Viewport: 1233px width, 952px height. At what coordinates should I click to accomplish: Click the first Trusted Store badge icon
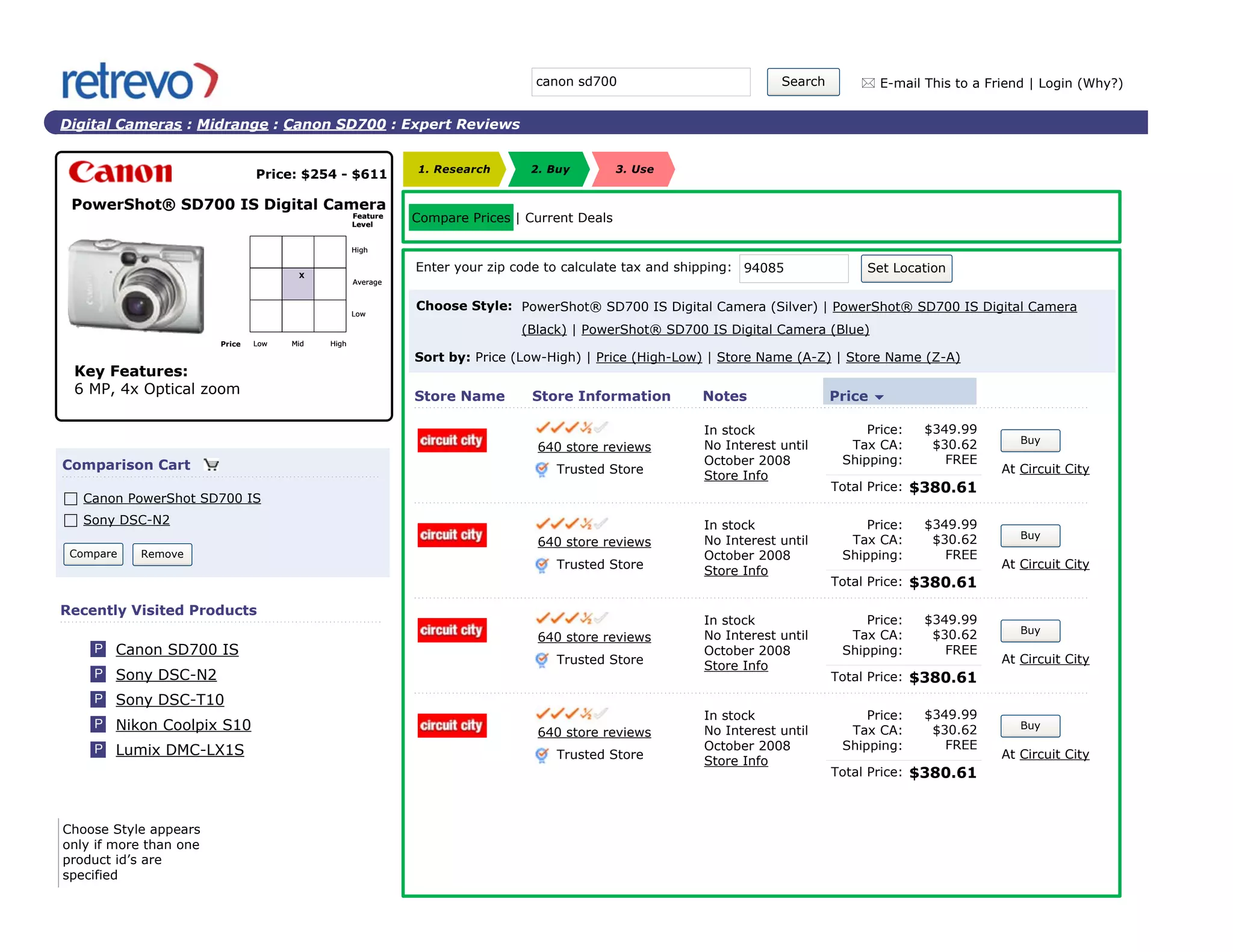pos(542,469)
